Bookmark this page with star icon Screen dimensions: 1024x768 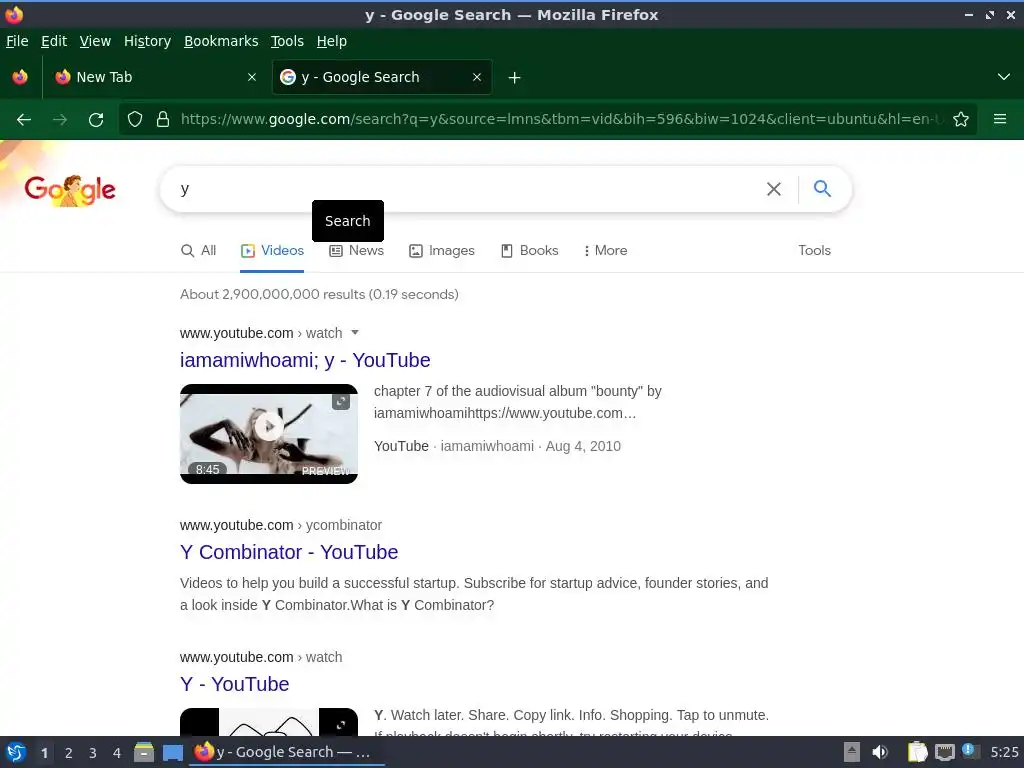(961, 120)
